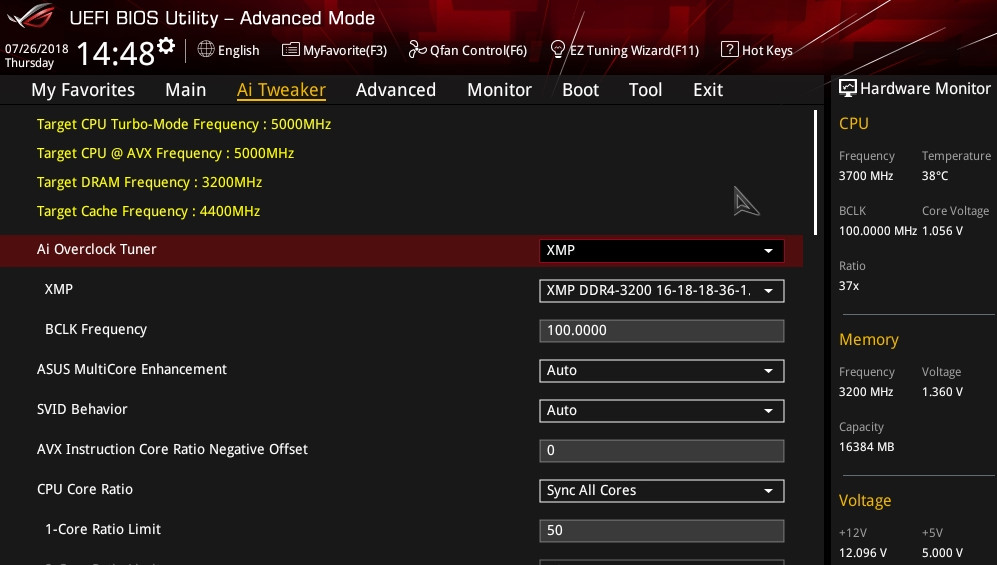Image resolution: width=997 pixels, height=565 pixels.
Task: Click Target CPU Turbo-Mode Frequency text
Action: pyautogui.click(x=184, y=125)
